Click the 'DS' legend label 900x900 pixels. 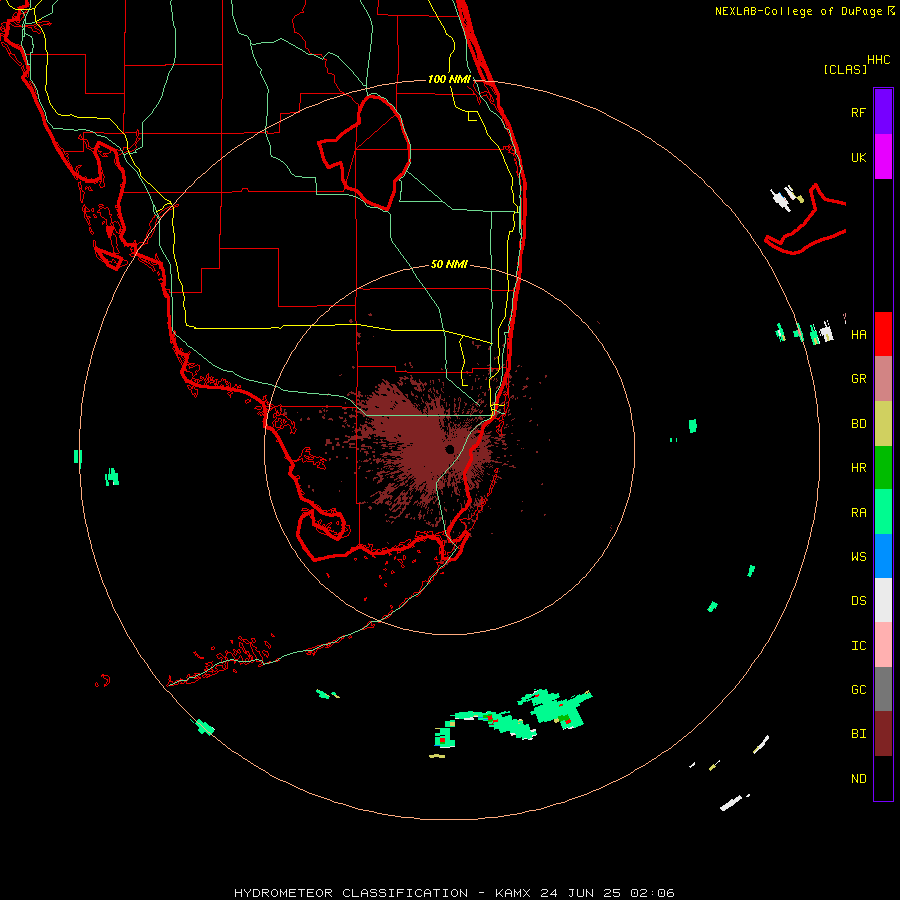pos(858,601)
